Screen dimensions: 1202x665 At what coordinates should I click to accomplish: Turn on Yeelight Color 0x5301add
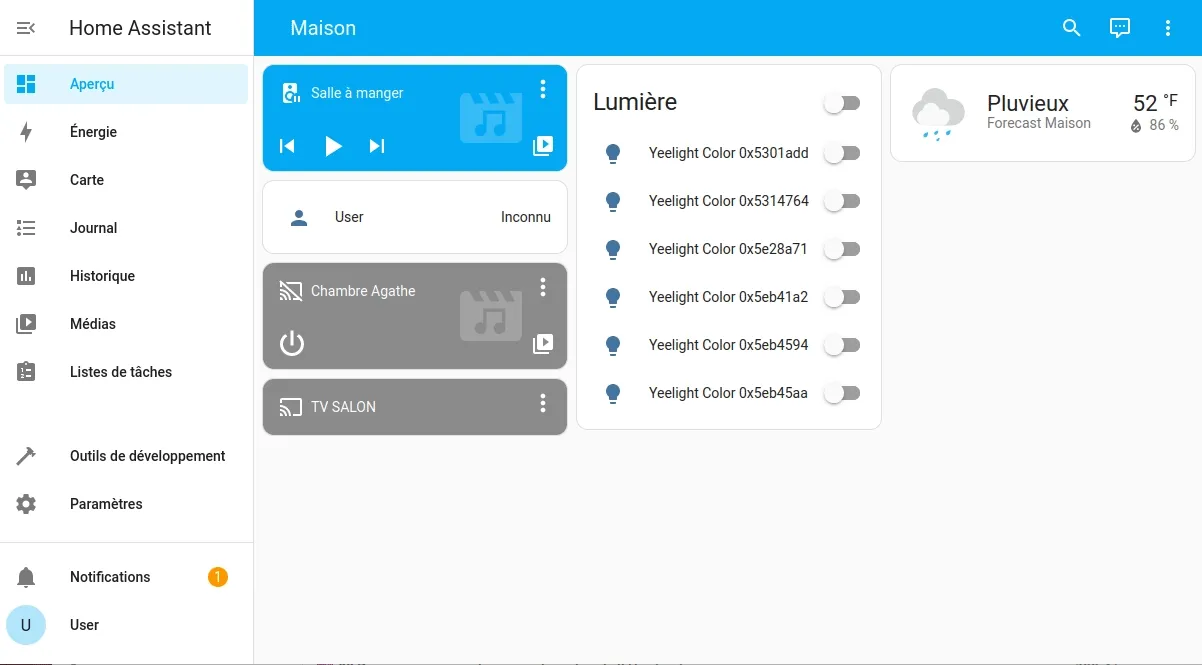842,153
